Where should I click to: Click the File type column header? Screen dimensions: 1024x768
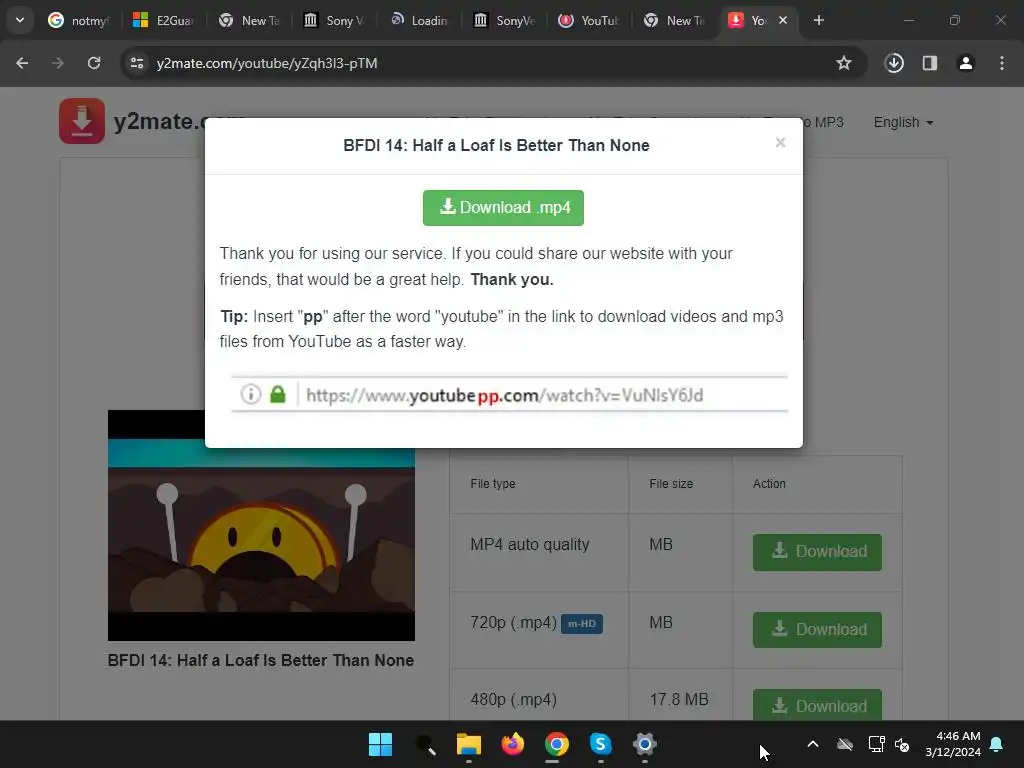(493, 484)
